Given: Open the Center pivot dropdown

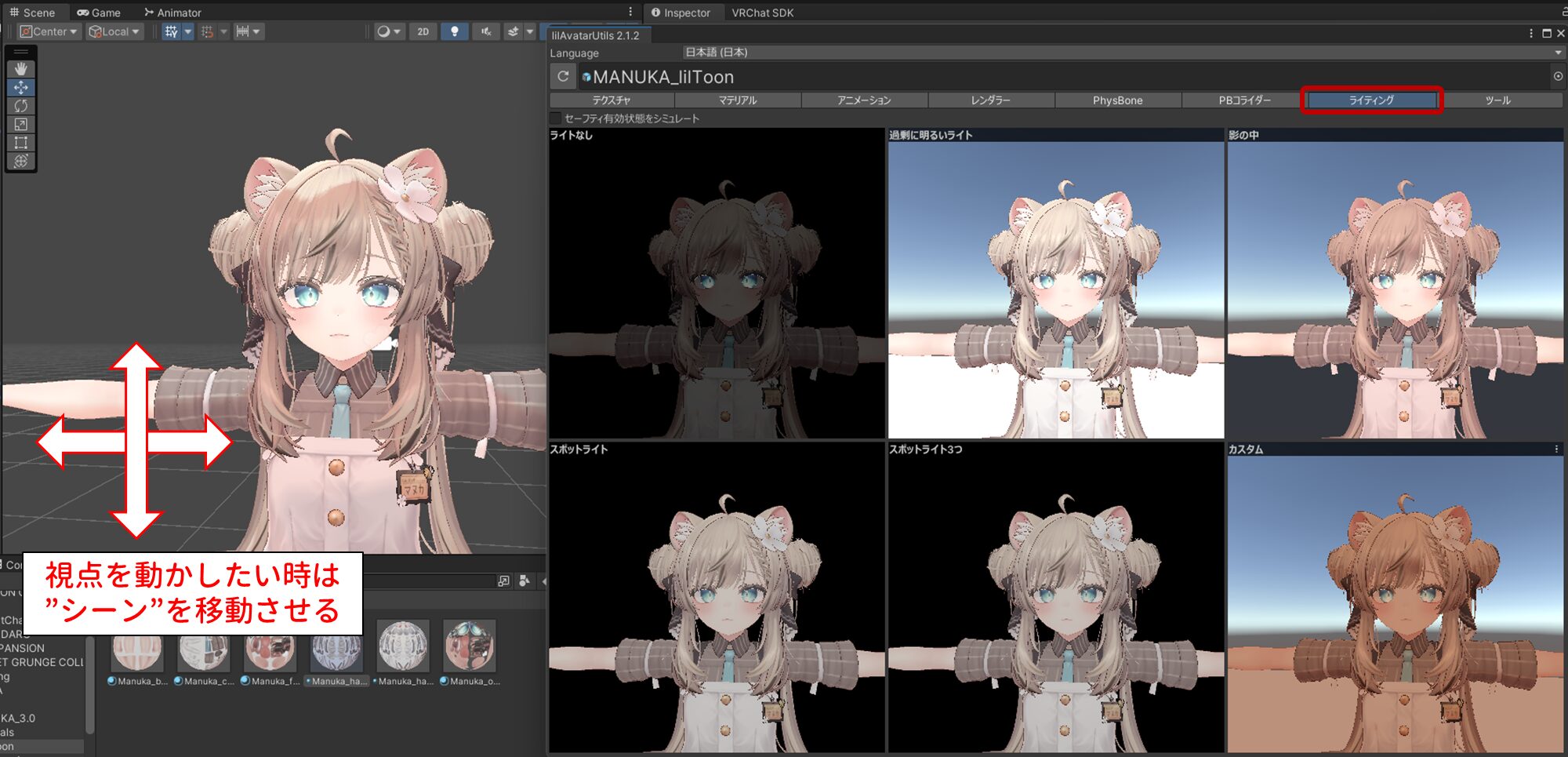Looking at the screenshot, I should (49, 32).
